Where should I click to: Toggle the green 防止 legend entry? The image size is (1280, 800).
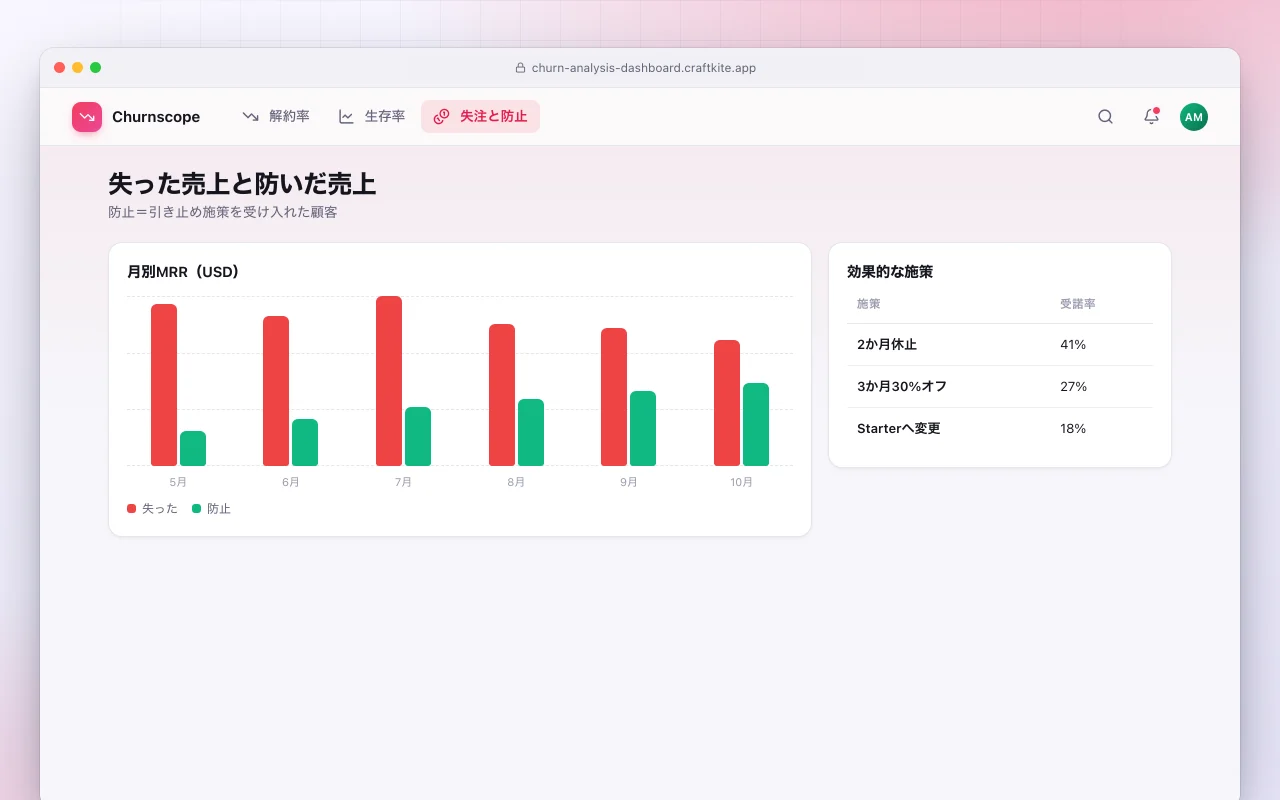[211, 509]
